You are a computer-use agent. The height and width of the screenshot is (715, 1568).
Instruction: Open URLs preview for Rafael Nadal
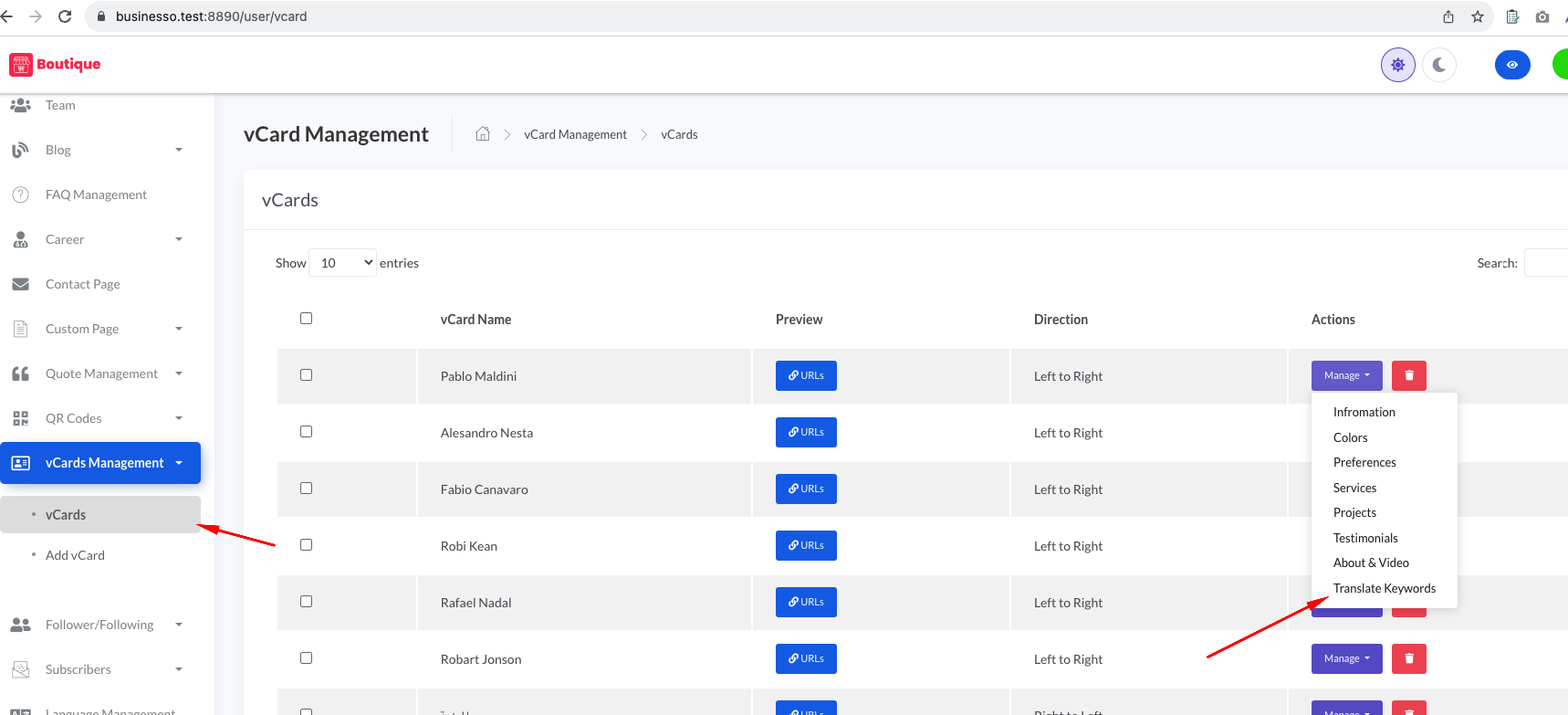(x=806, y=602)
